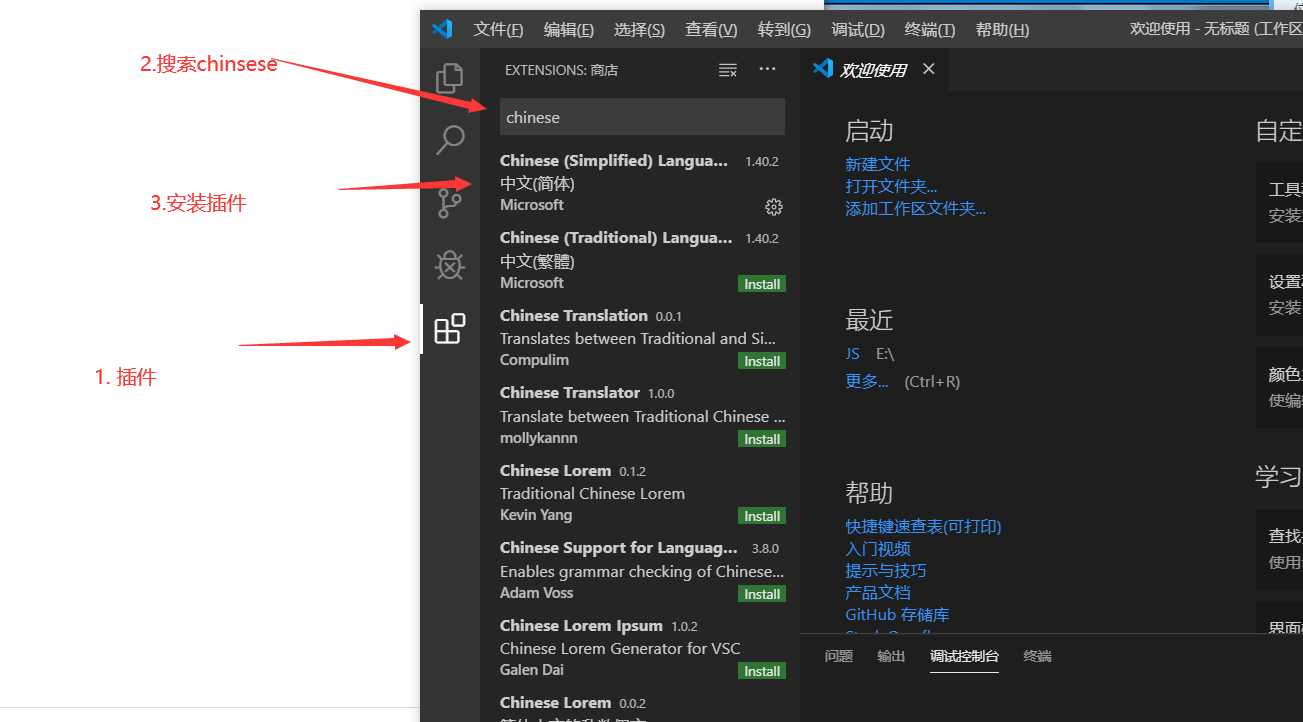Switch to the 终端 panel tab
This screenshot has height=722, width=1303.
coord(1037,656)
